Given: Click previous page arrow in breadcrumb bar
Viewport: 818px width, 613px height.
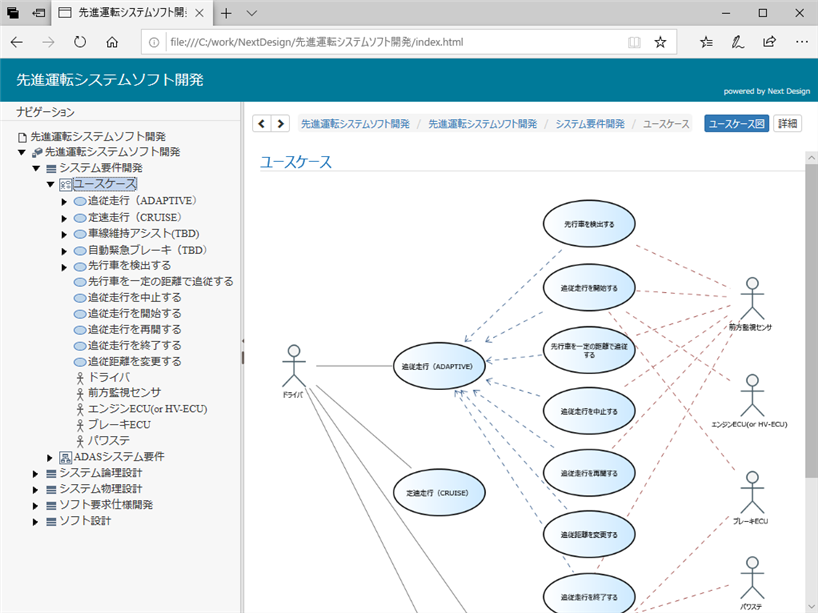Looking at the screenshot, I should (x=261, y=124).
